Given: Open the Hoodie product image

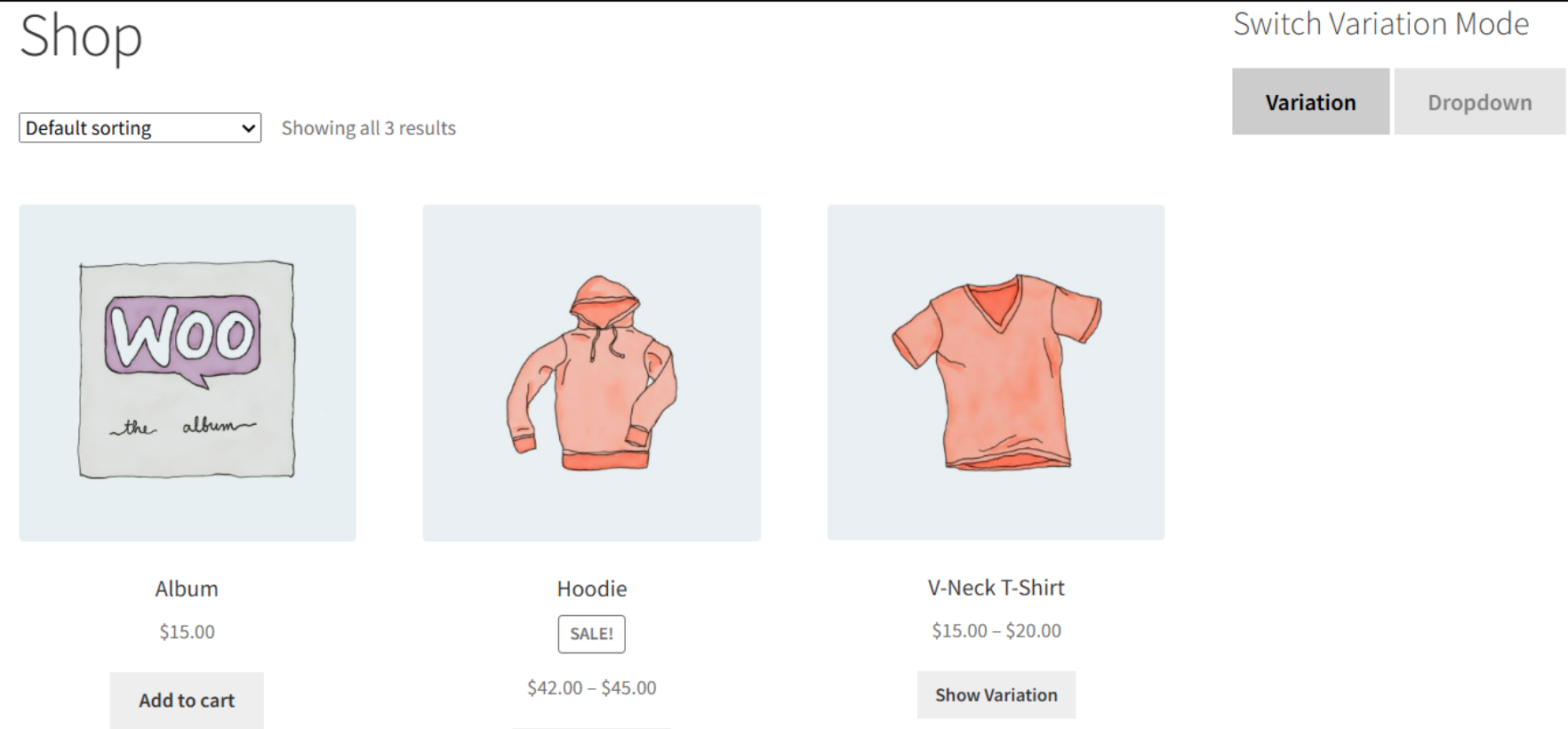Looking at the screenshot, I should click(x=591, y=373).
